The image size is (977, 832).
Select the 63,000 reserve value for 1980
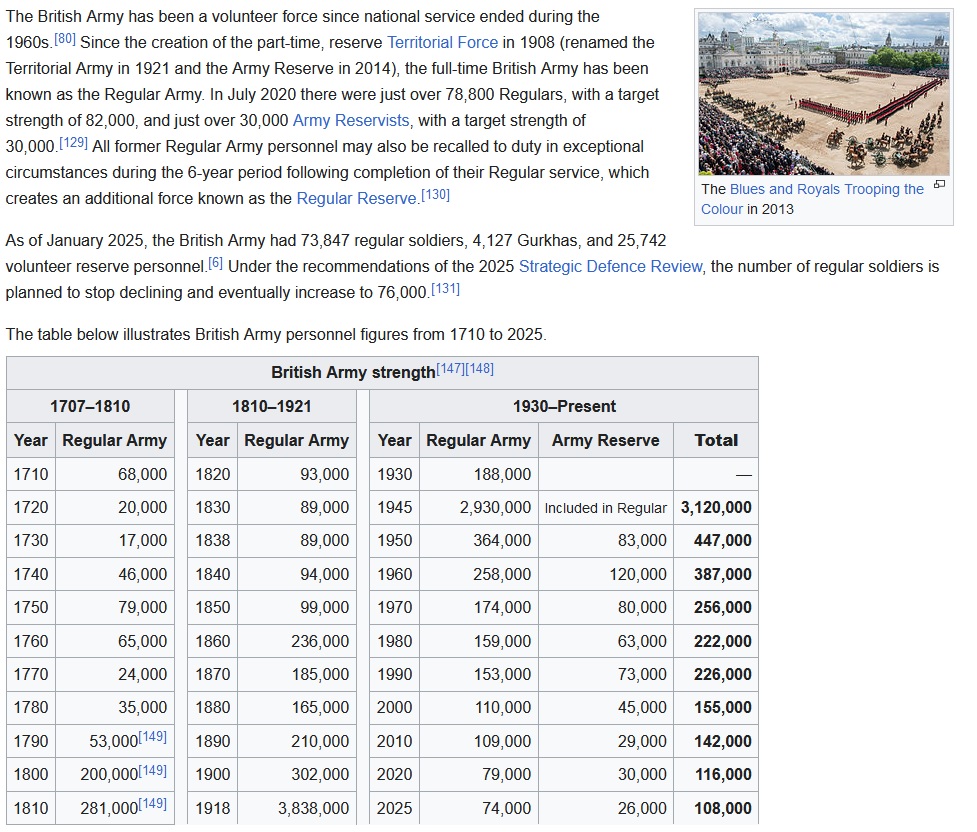pos(642,641)
